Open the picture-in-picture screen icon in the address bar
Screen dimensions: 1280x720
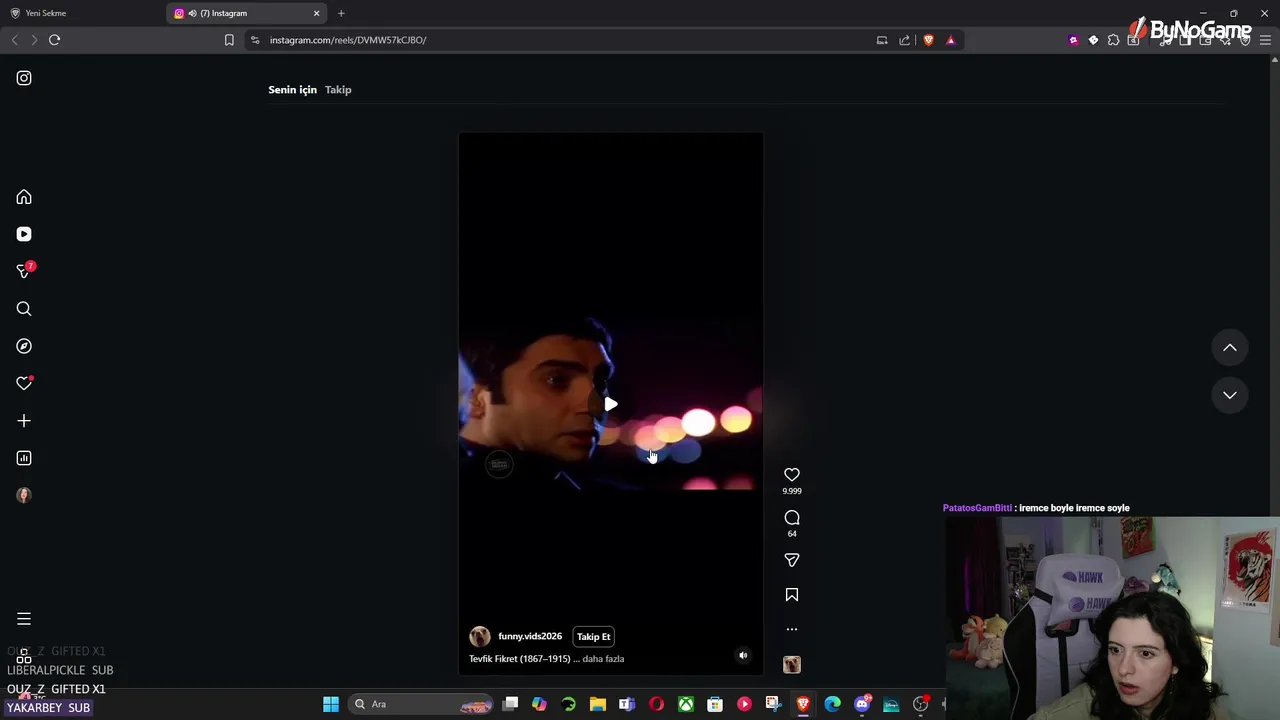pyautogui.click(x=882, y=40)
